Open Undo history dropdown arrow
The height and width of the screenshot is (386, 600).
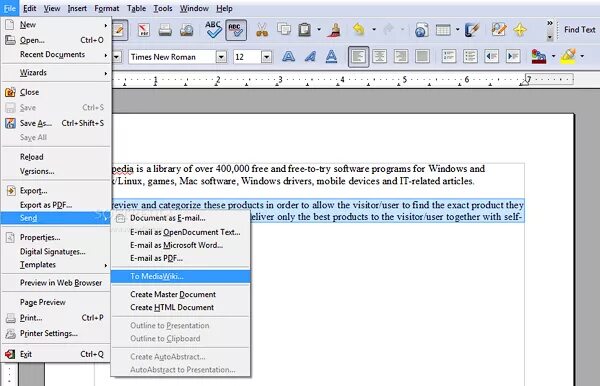[x=374, y=29]
